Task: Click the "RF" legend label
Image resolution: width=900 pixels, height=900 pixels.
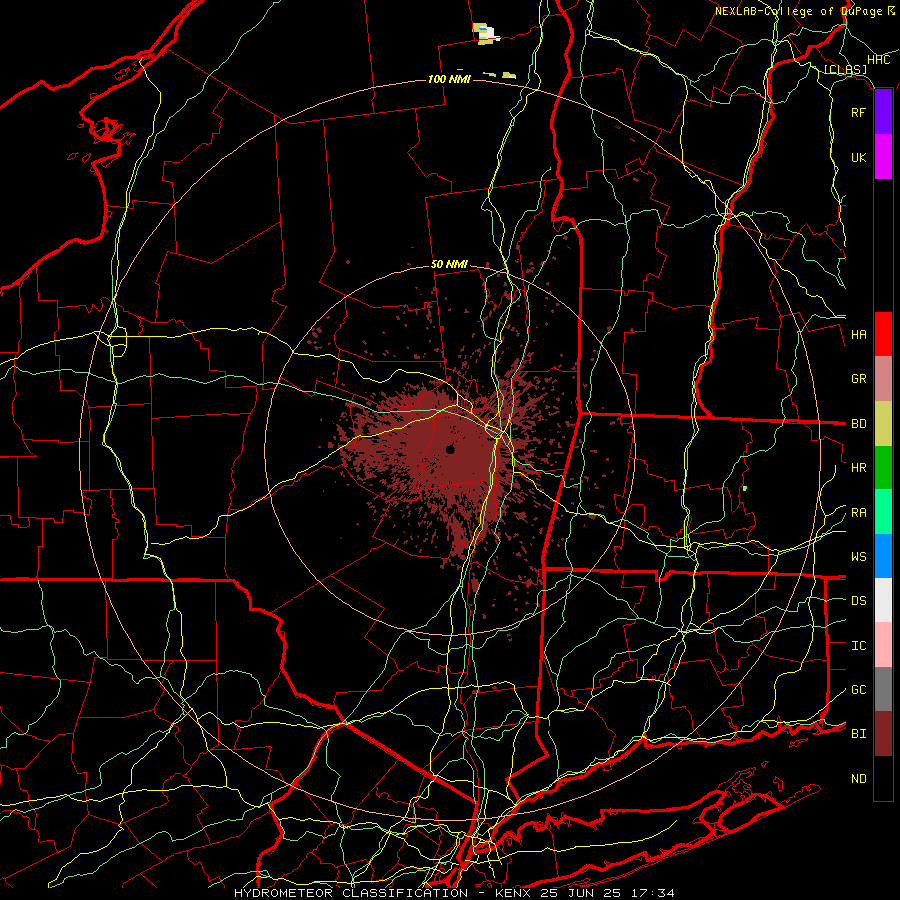Action: pos(858,112)
